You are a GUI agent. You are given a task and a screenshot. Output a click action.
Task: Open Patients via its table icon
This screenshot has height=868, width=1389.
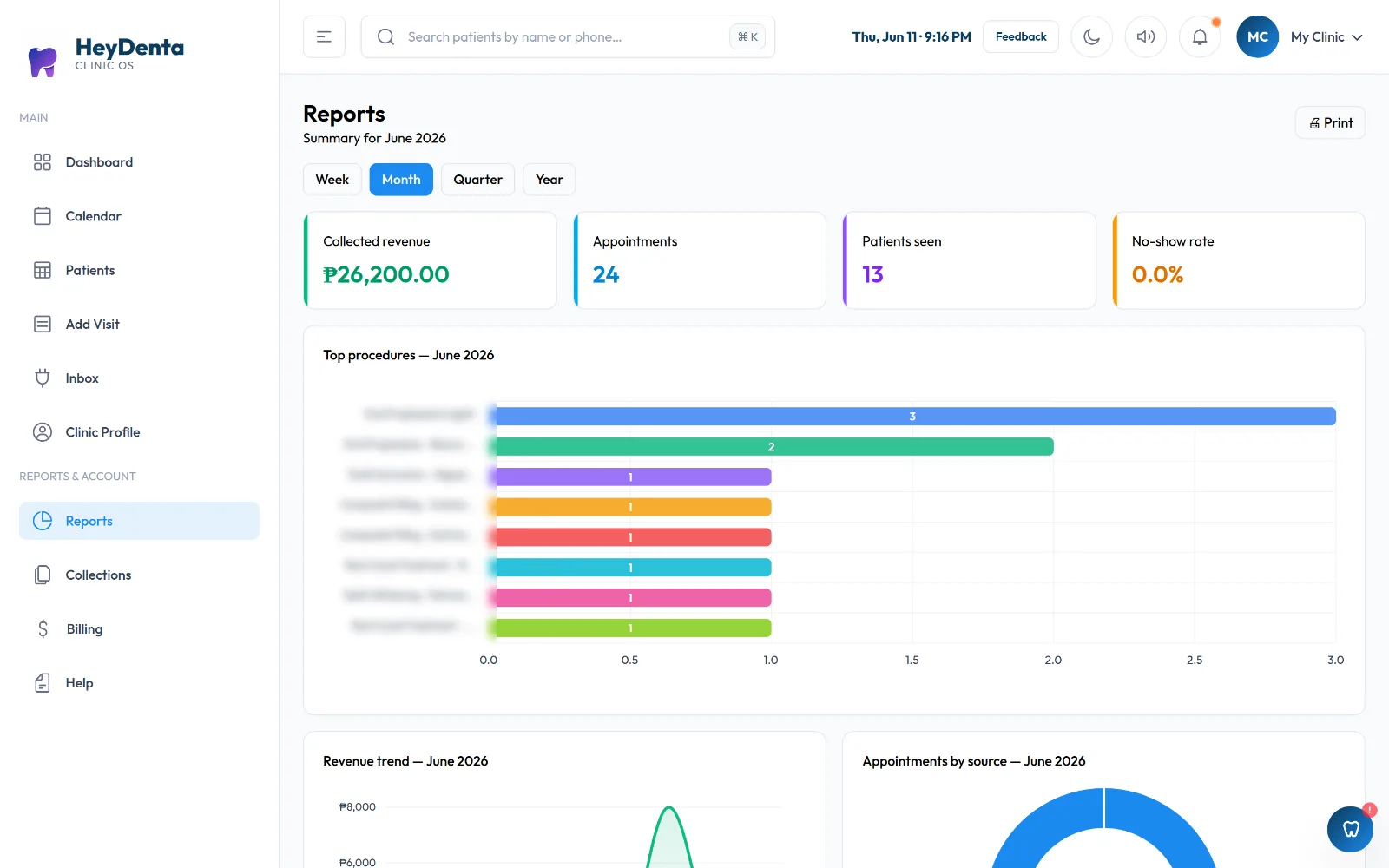pos(43,270)
